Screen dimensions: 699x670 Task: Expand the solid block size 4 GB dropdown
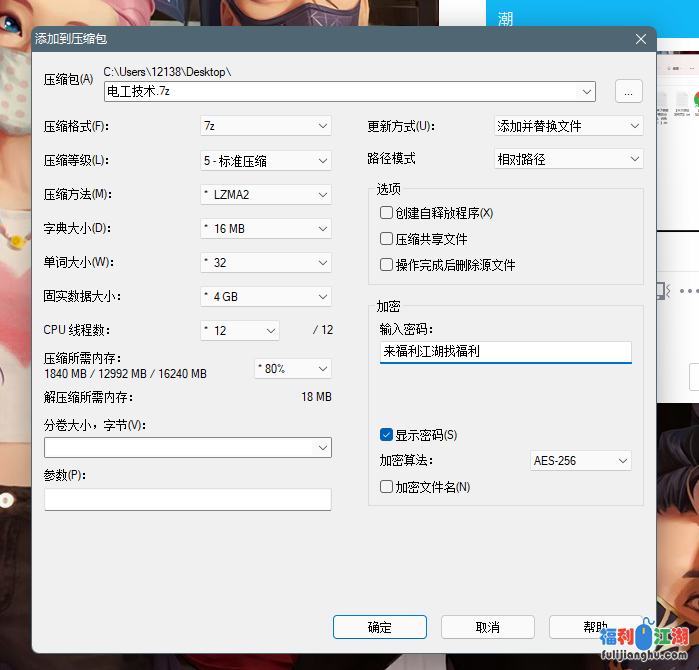(x=265, y=297)
